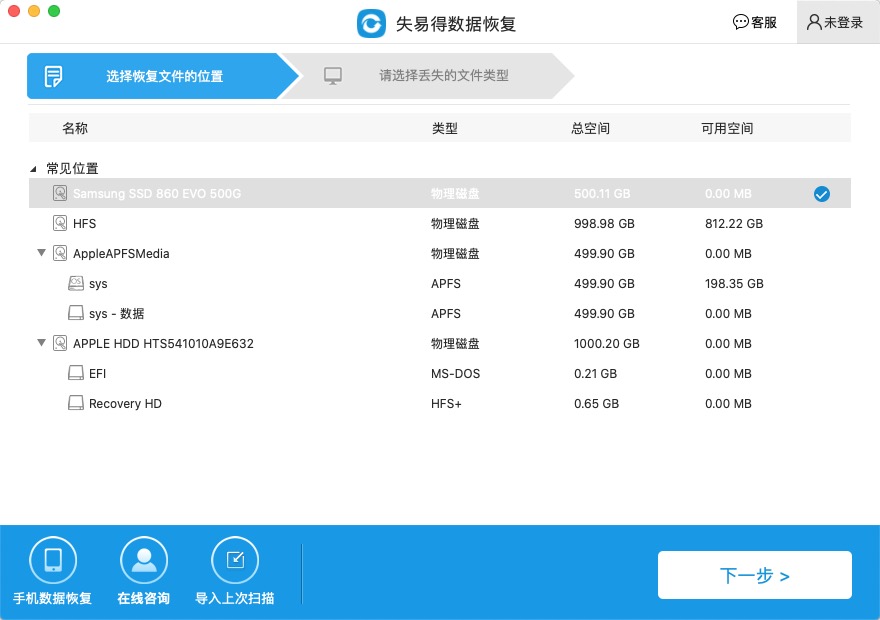
Task: Collapse the APPLE HDD disclosure triangle
Action: coord(42,343)
